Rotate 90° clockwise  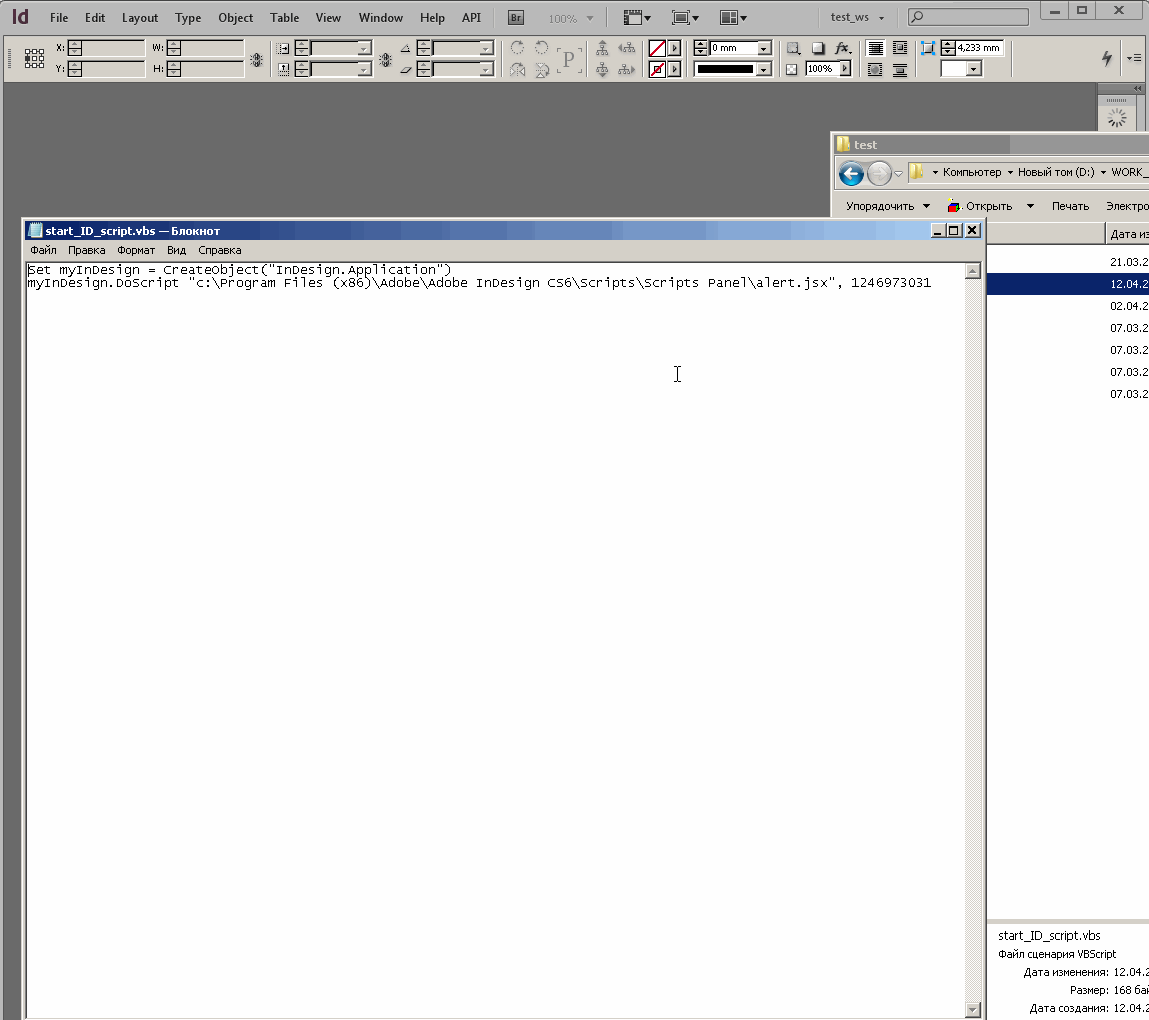pyautogui.click(x=517, y=48)
